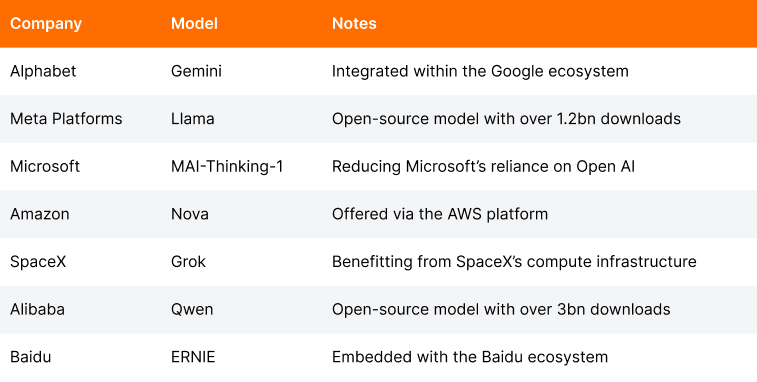Viewport: 757px width, 382px height.
Task: Click the note about the AWS platform
Action: click(x=440, y=214)
